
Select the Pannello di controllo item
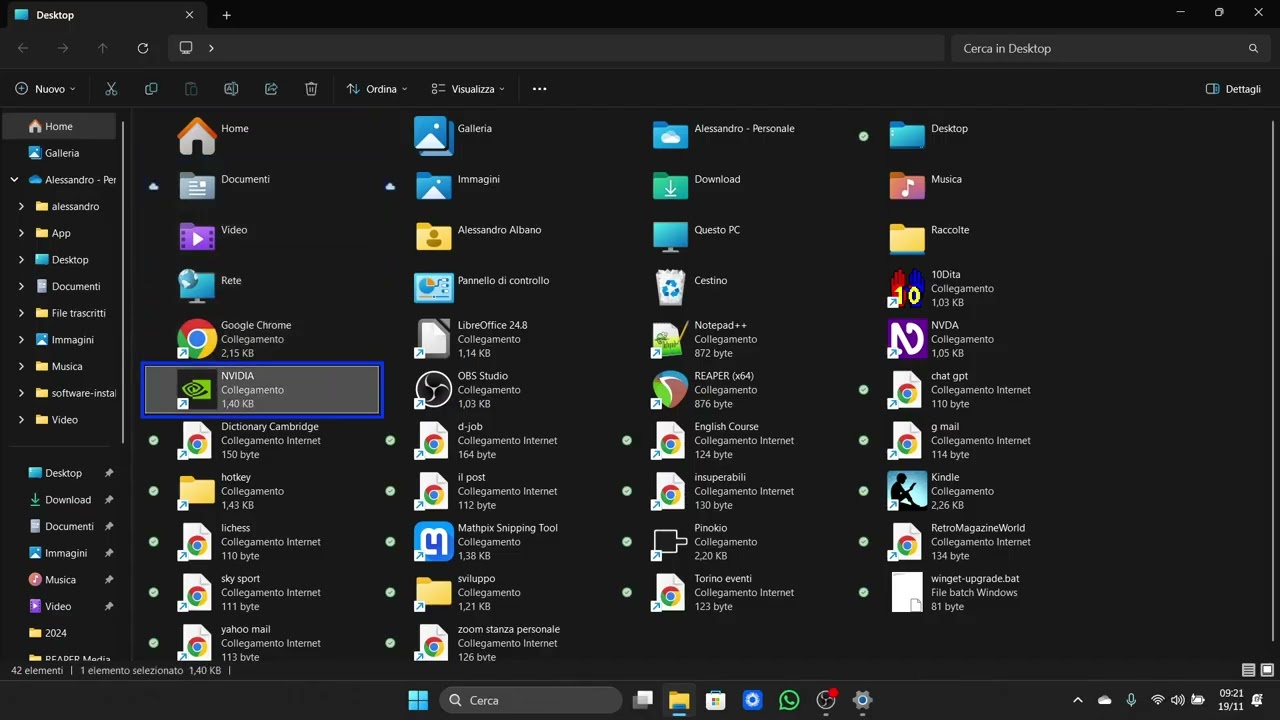(x=499, y=288)
